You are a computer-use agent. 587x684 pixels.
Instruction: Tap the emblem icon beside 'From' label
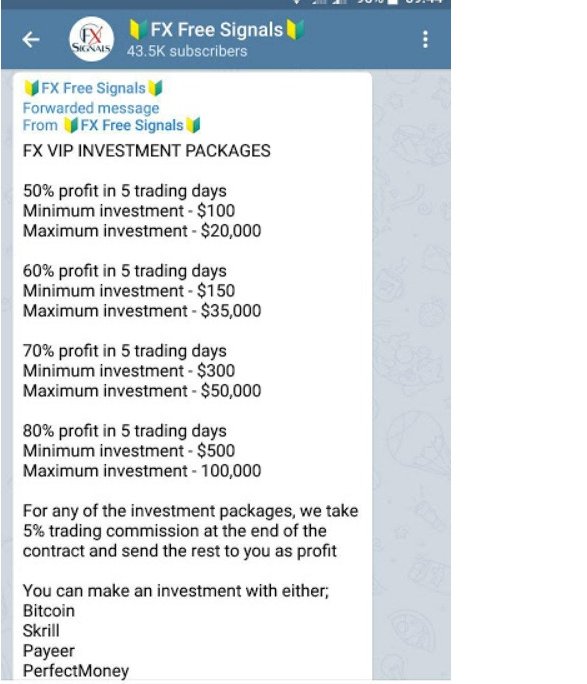coord(71,125)
